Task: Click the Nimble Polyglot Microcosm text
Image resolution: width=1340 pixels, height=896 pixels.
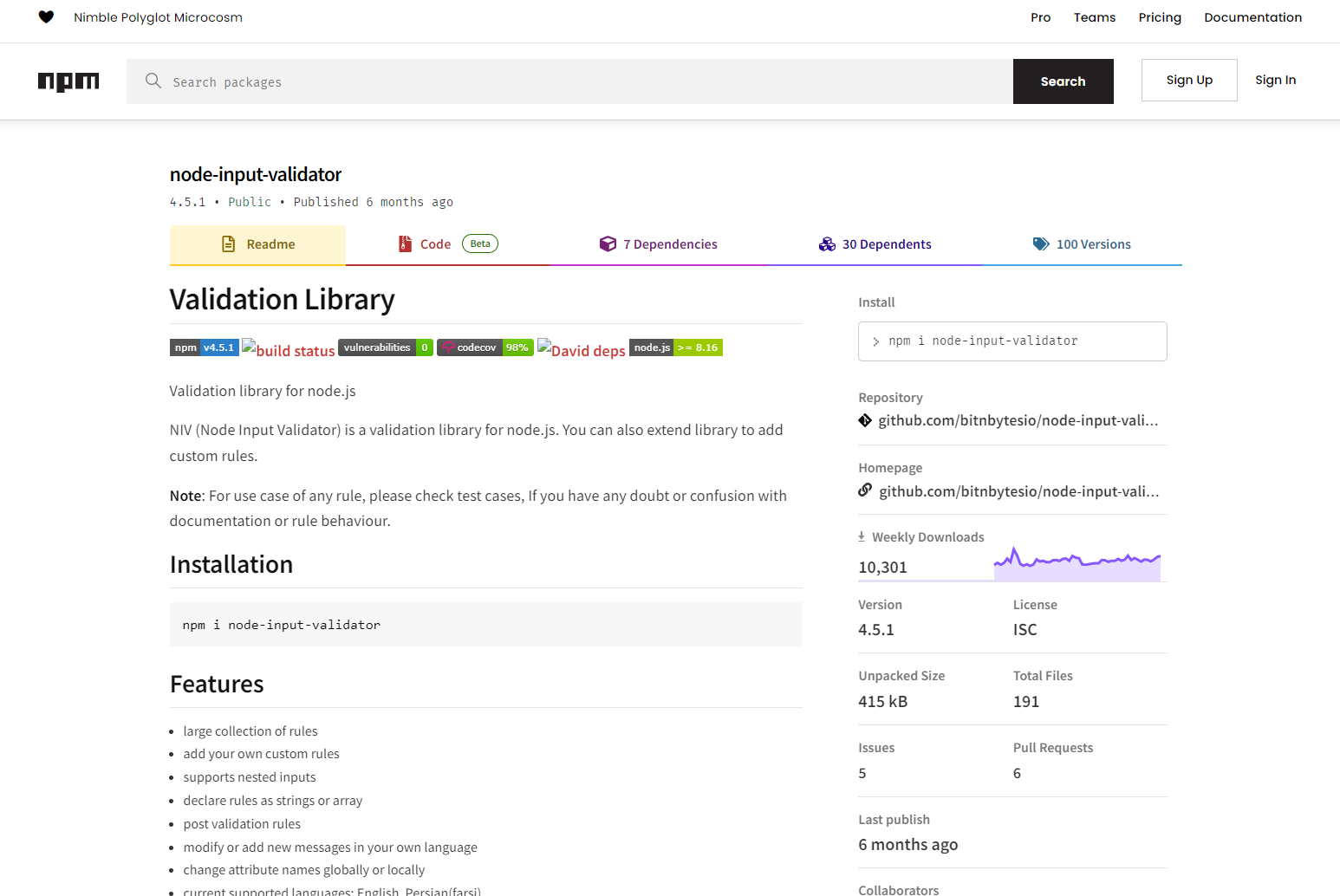Action: click(x=158, y=17)
